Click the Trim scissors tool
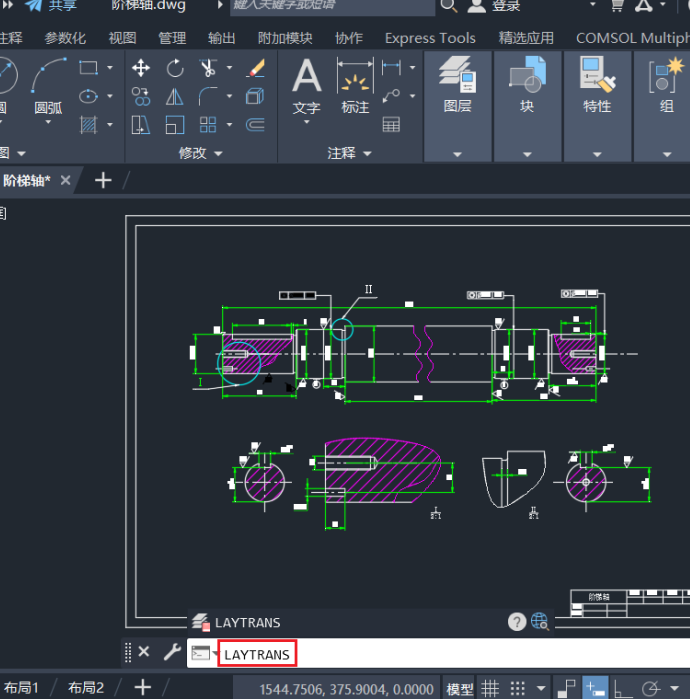This screenshot has width=690, height=699. 208,68
